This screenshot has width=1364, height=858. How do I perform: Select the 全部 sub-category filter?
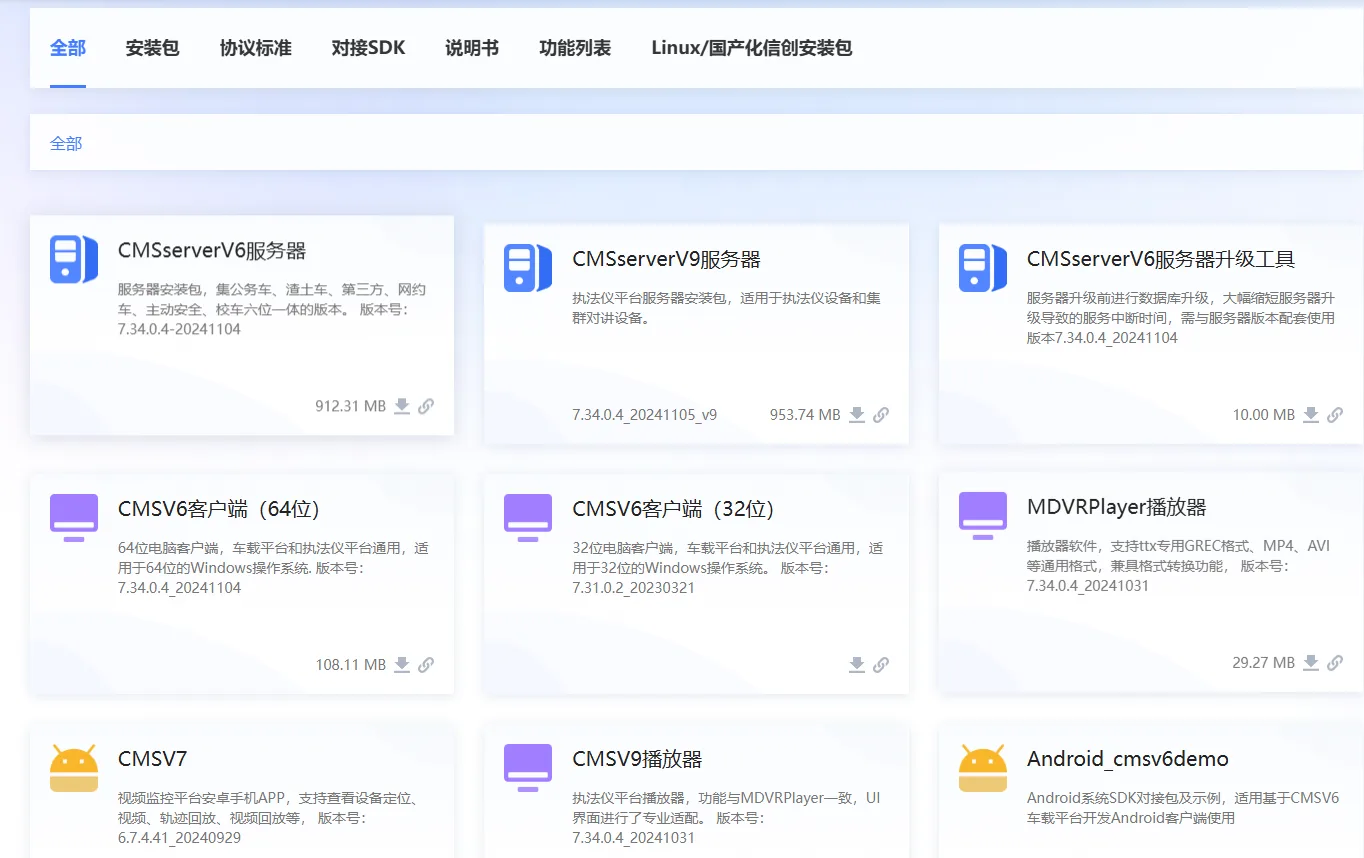(x=66, y=143)
